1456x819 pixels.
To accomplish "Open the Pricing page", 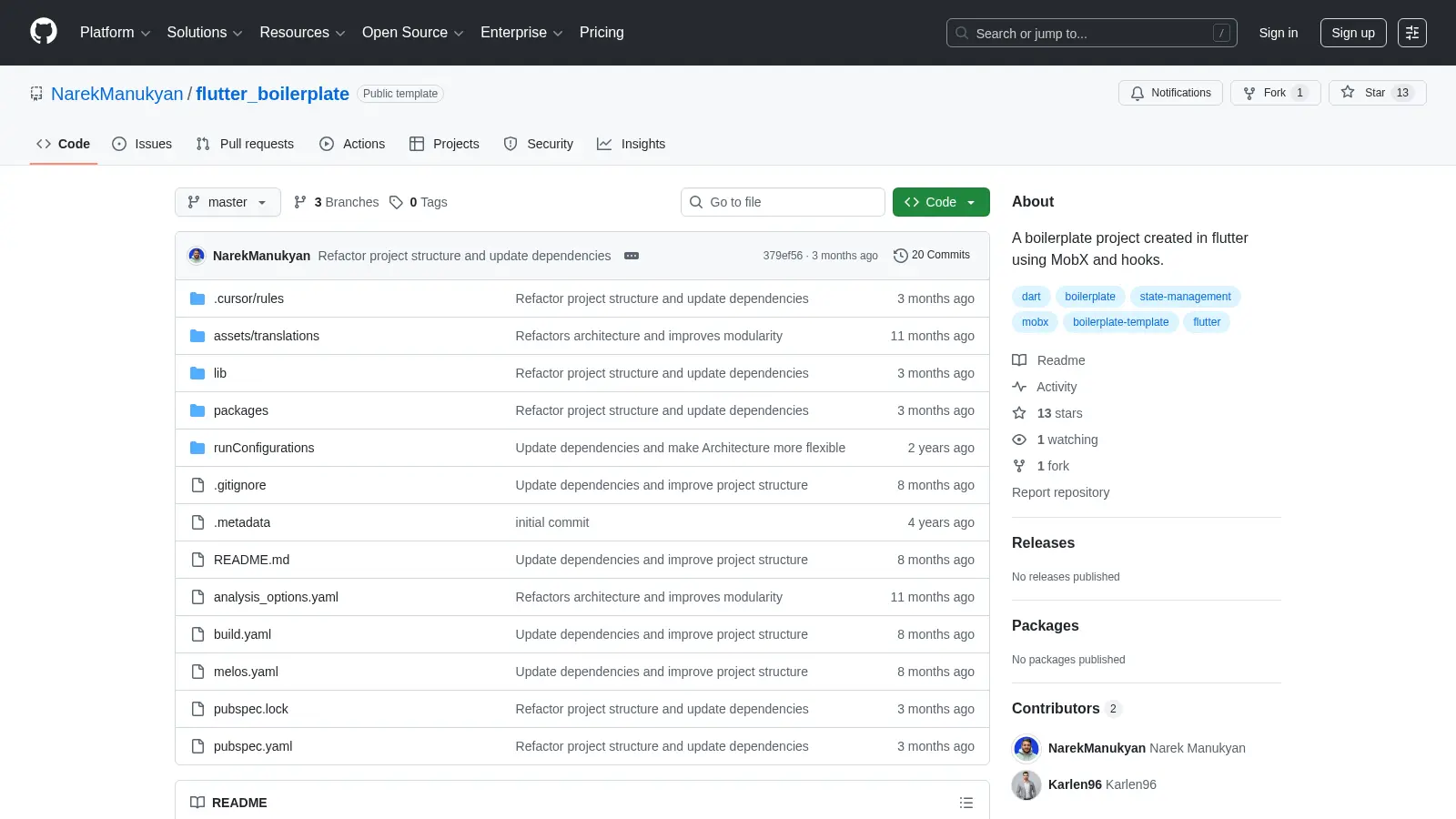I will (602, 33).
